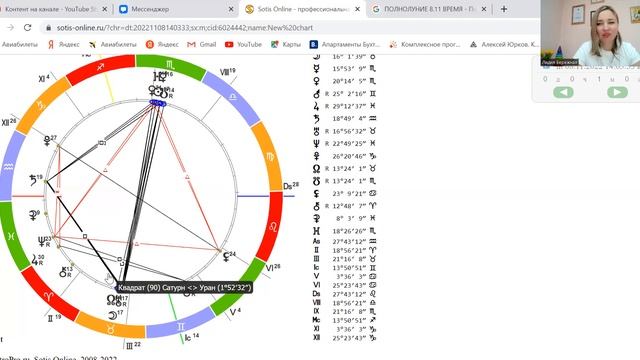Select the Jupiter row 29°12'37"
This screenshot has height=360, width=640.
[344, 106]
